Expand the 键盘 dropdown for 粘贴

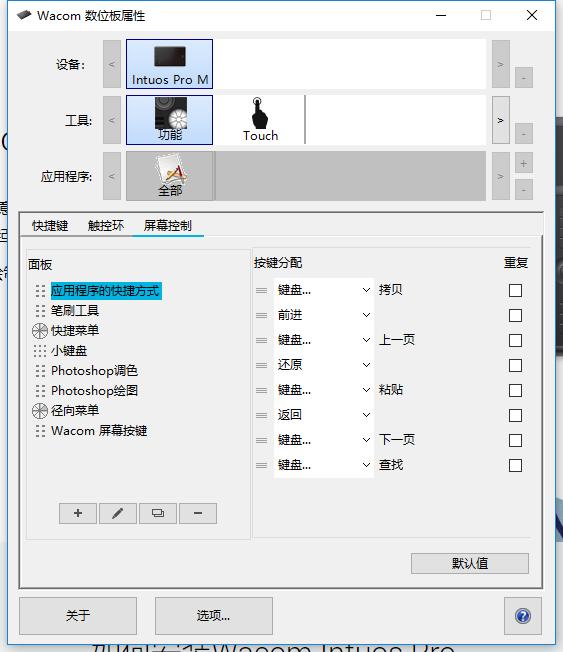323,390
